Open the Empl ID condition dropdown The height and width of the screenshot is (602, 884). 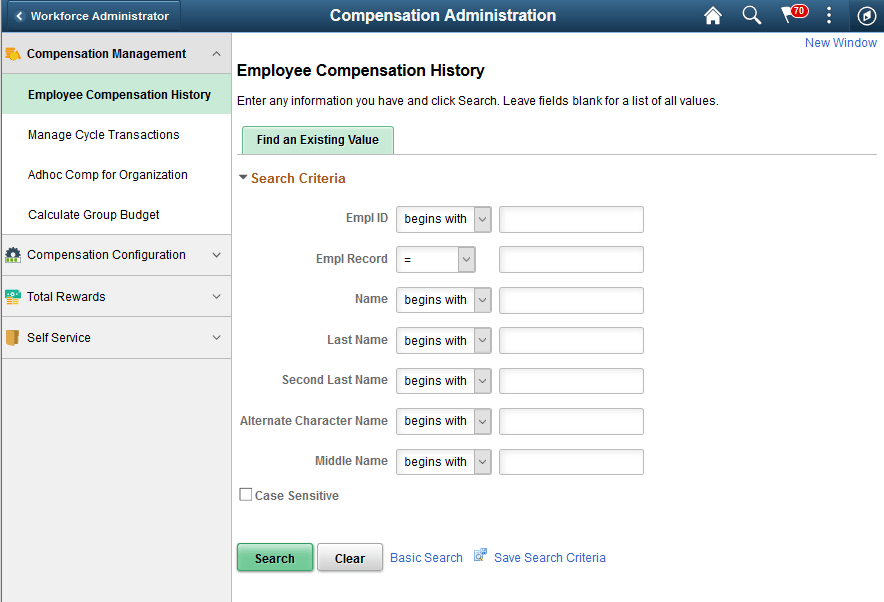point(443,219)
